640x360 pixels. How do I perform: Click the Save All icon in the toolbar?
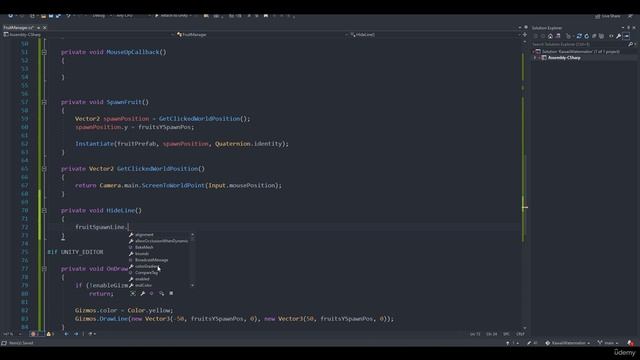pyautogui.click(x=58, y=16)
